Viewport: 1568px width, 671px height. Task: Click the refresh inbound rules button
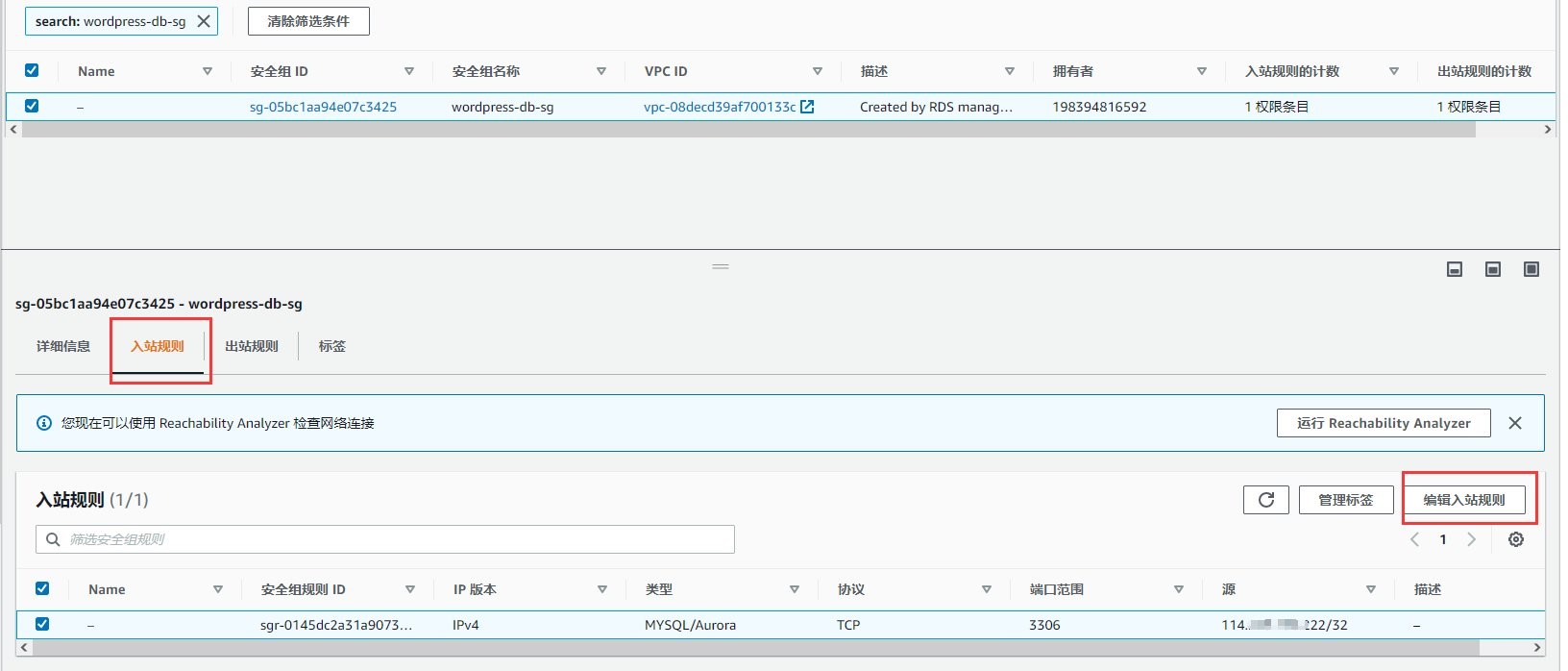point(1265,500)
